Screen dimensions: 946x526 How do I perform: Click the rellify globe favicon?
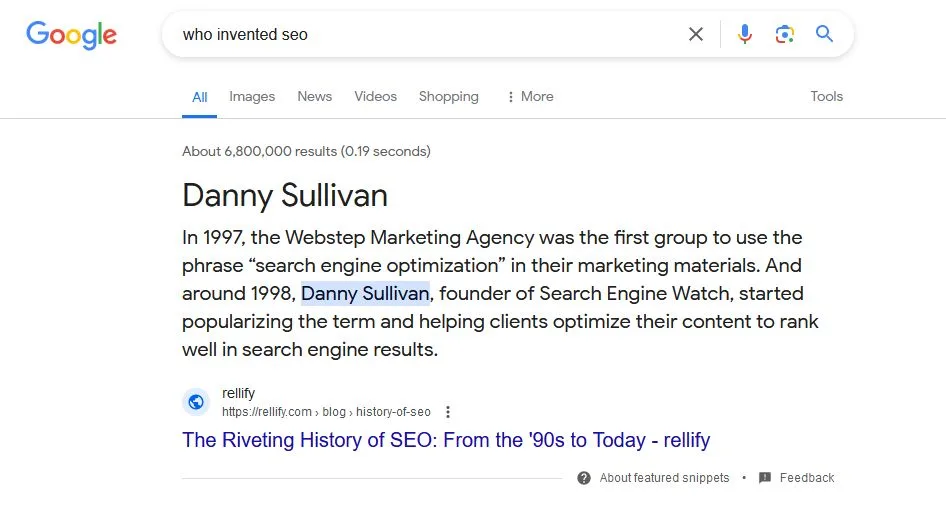coord(196,402)
